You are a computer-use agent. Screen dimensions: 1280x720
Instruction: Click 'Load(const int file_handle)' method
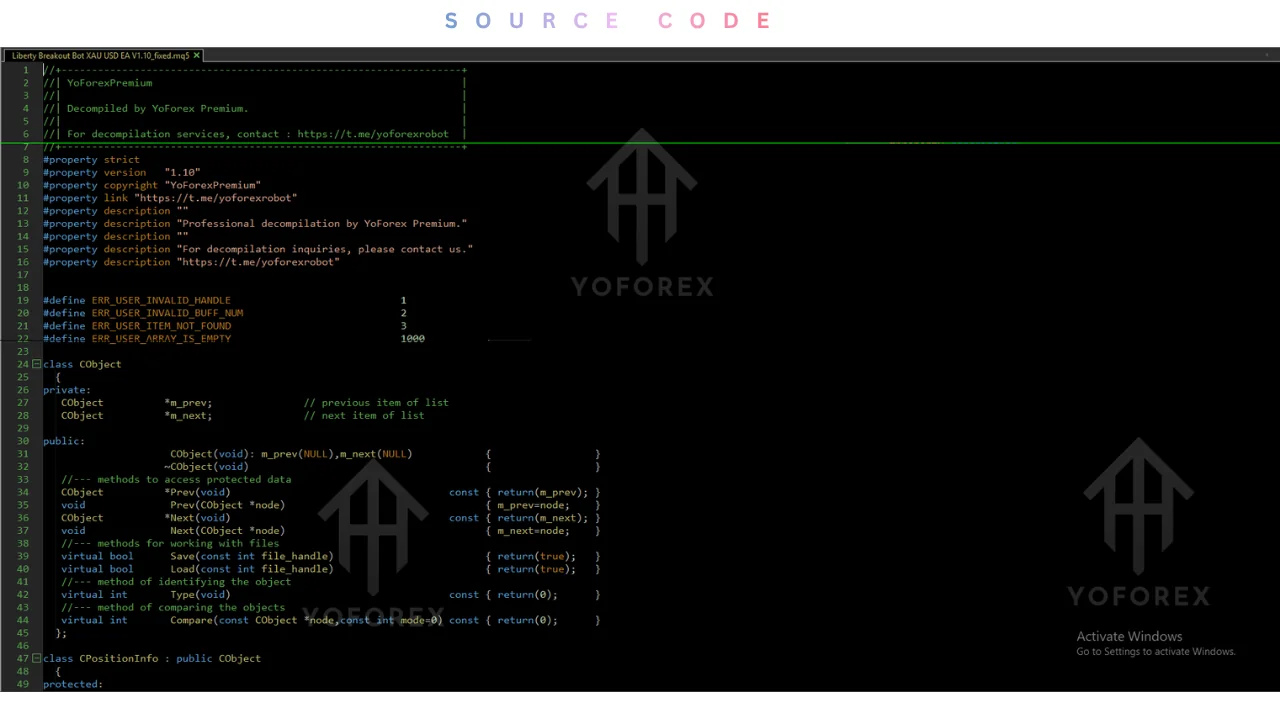pyautogui.click(x=252, y=569)
